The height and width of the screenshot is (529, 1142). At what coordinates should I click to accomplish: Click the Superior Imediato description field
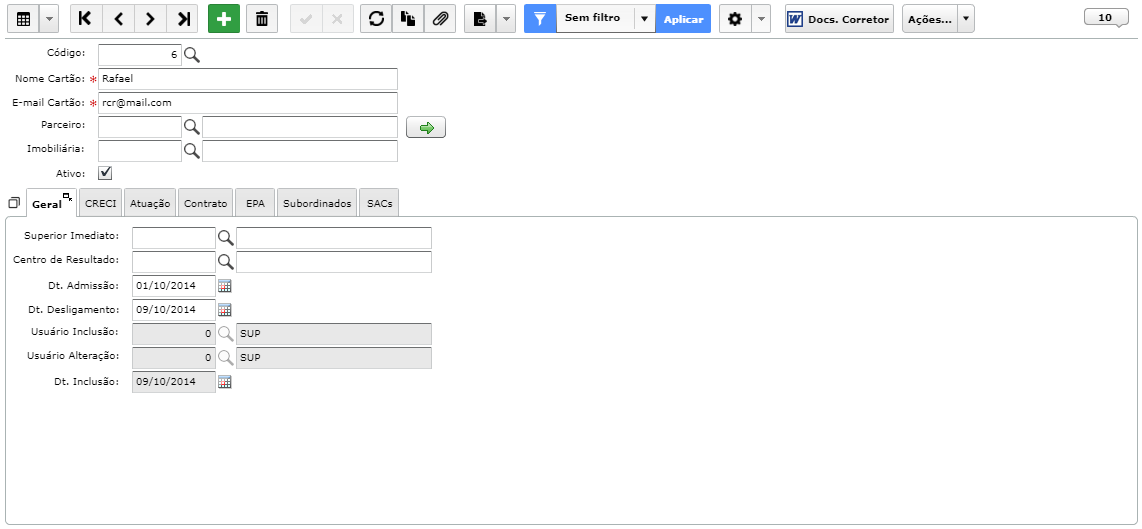(x=334, y=238)
